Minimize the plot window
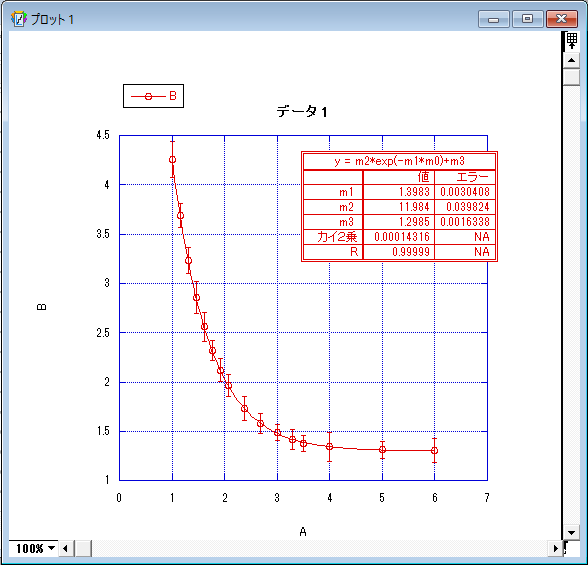This screenshot has height=565, width=588. click(494, 19)
